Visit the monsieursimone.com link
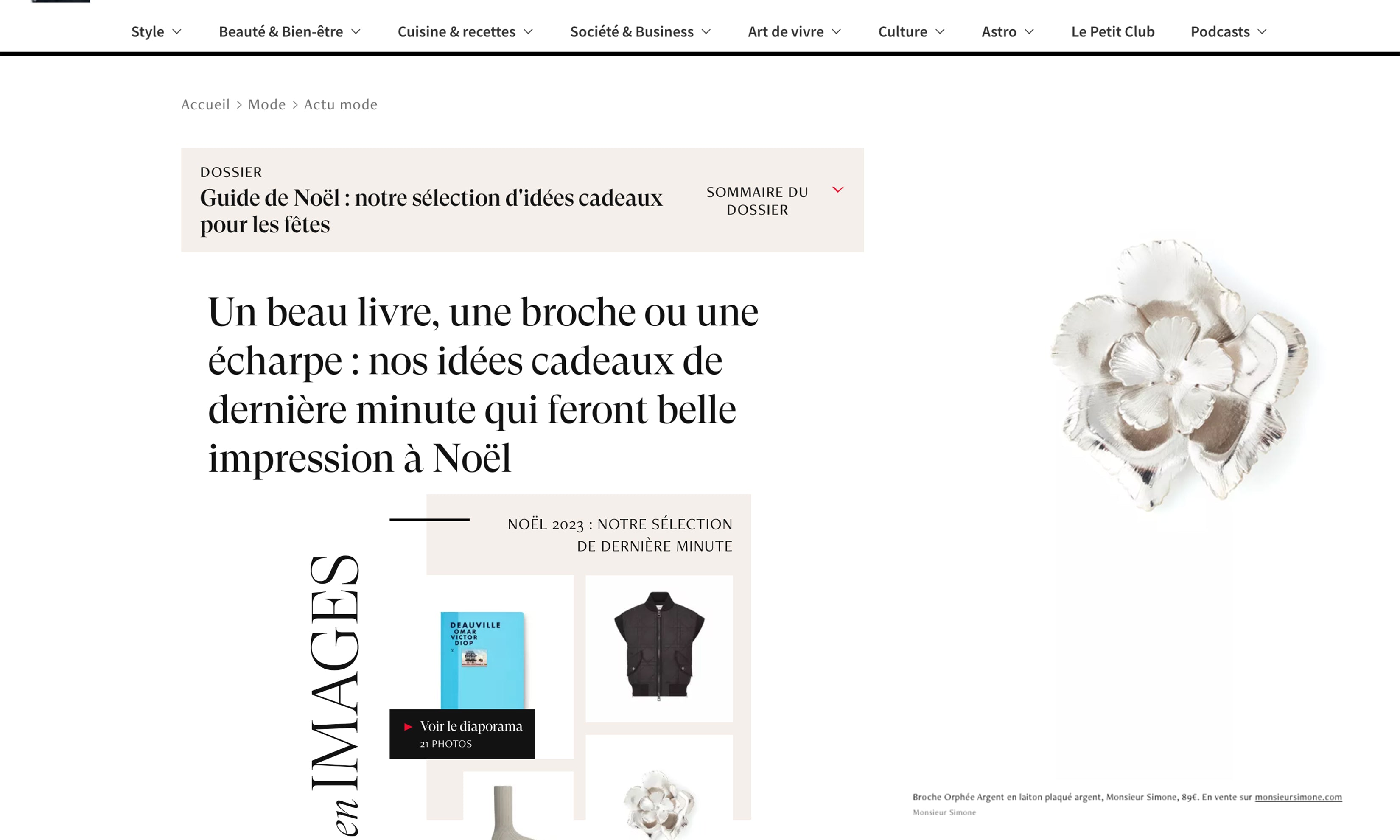 [1298, 797]
